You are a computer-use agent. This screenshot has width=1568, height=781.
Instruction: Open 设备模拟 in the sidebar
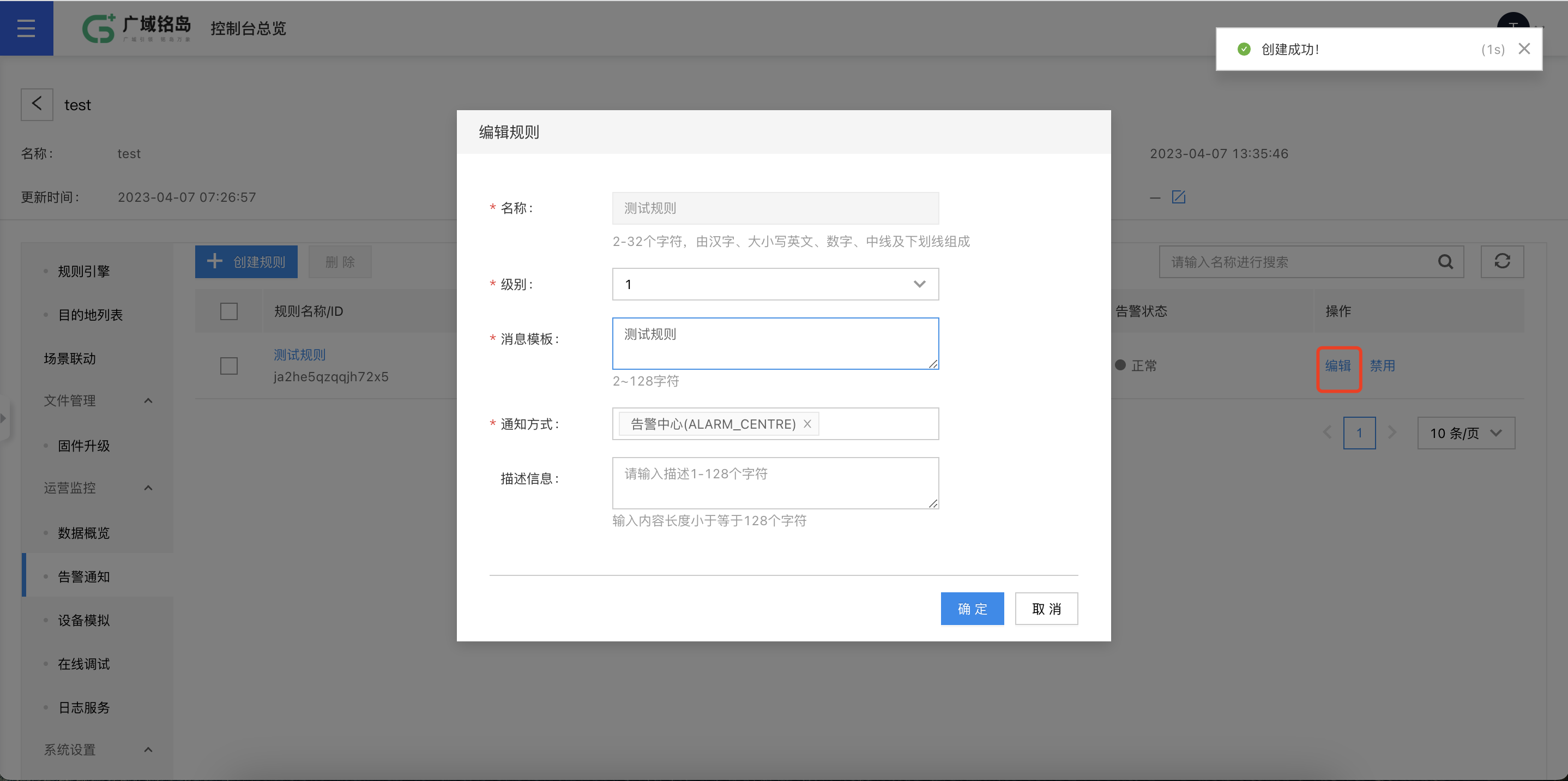(x=83, y=620)
